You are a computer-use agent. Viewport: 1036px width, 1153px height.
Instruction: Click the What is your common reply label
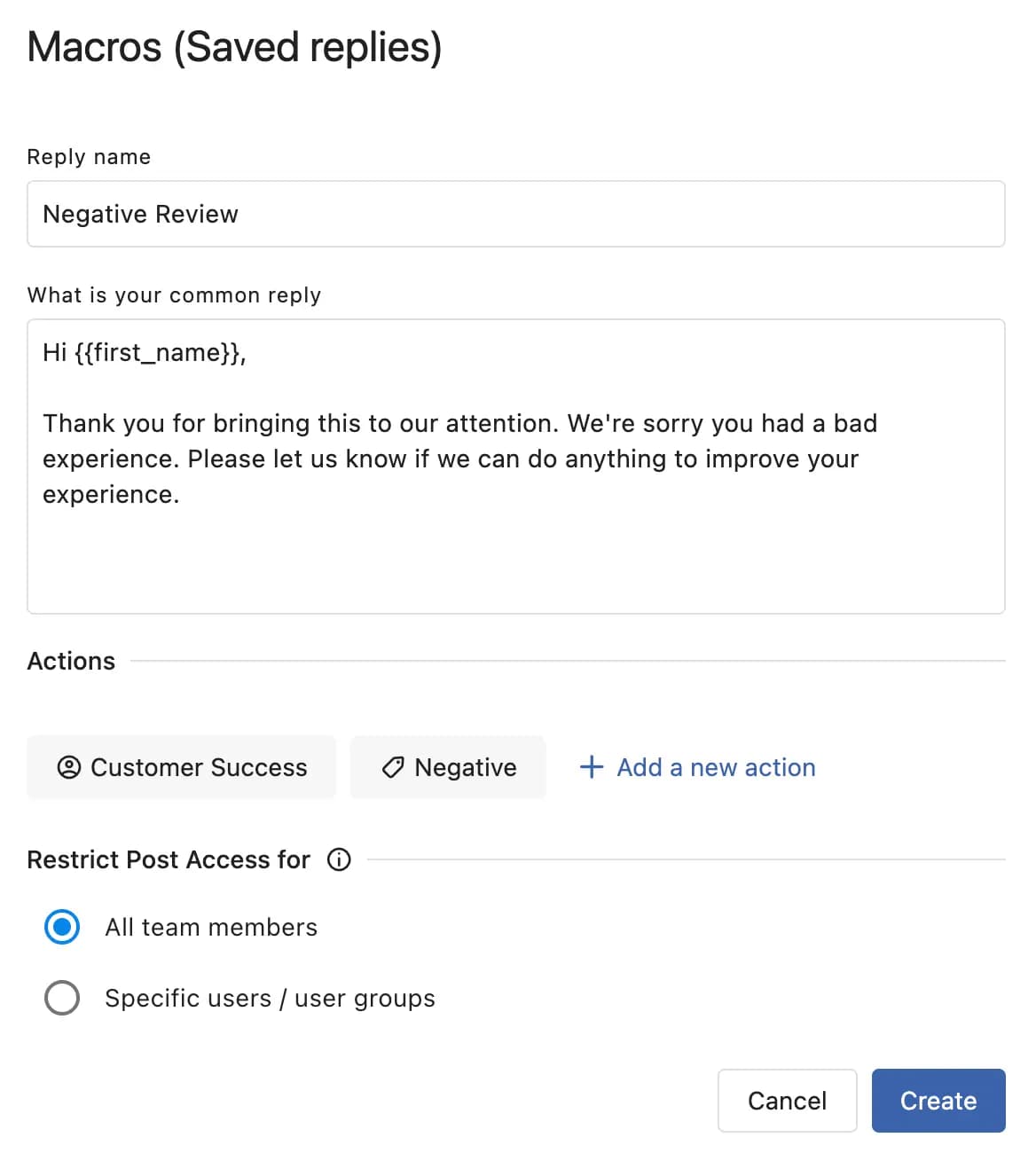click(x=175, y=294)
